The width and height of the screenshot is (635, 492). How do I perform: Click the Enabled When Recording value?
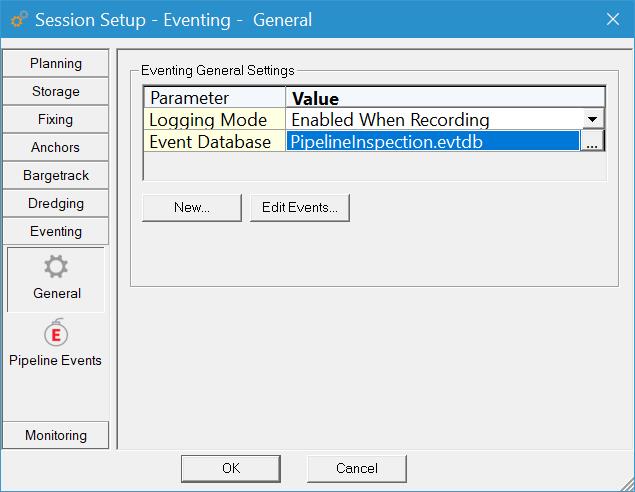click(x=432, y=120)
